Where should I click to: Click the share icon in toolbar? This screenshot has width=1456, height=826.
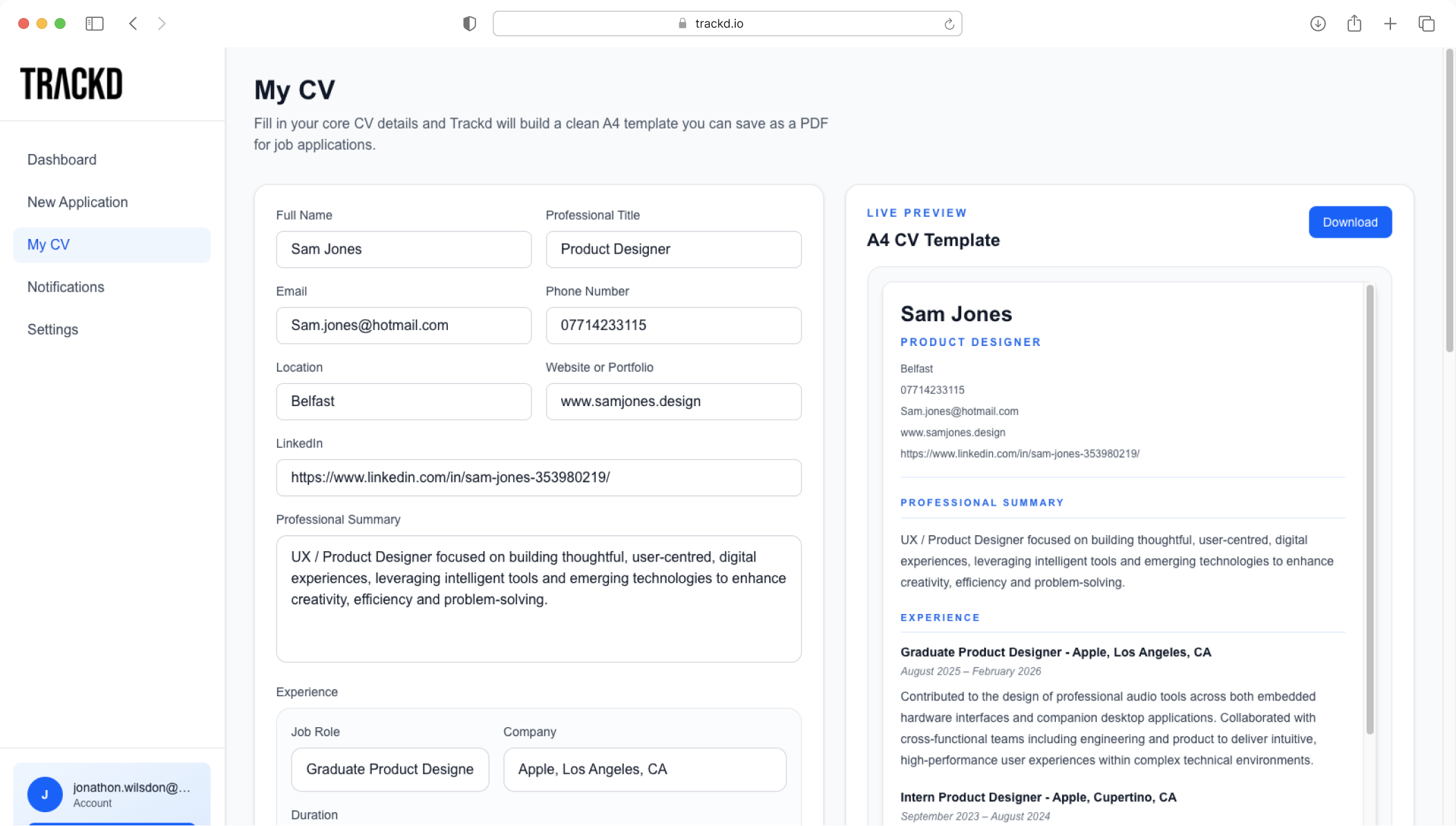(x=1354, y=23)
